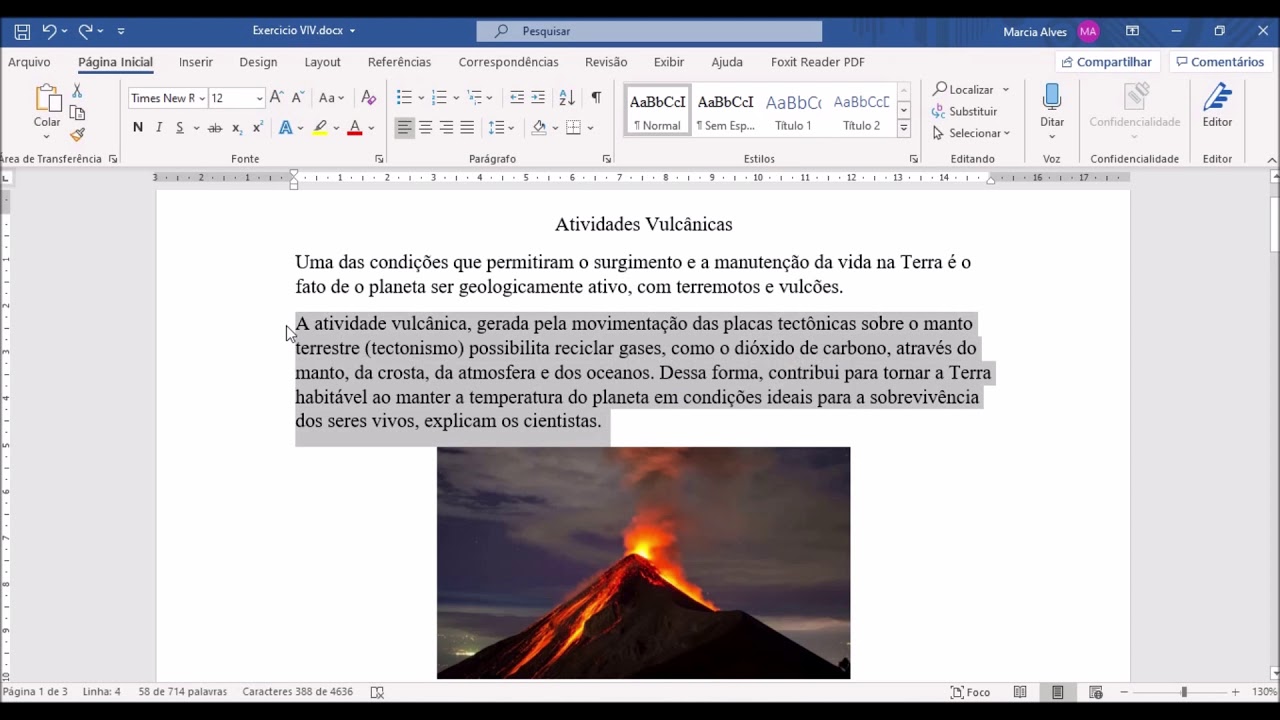Adjust the zoom slider handle
This screenshot has width=1280, height=720.
[x=1184, y=692]
